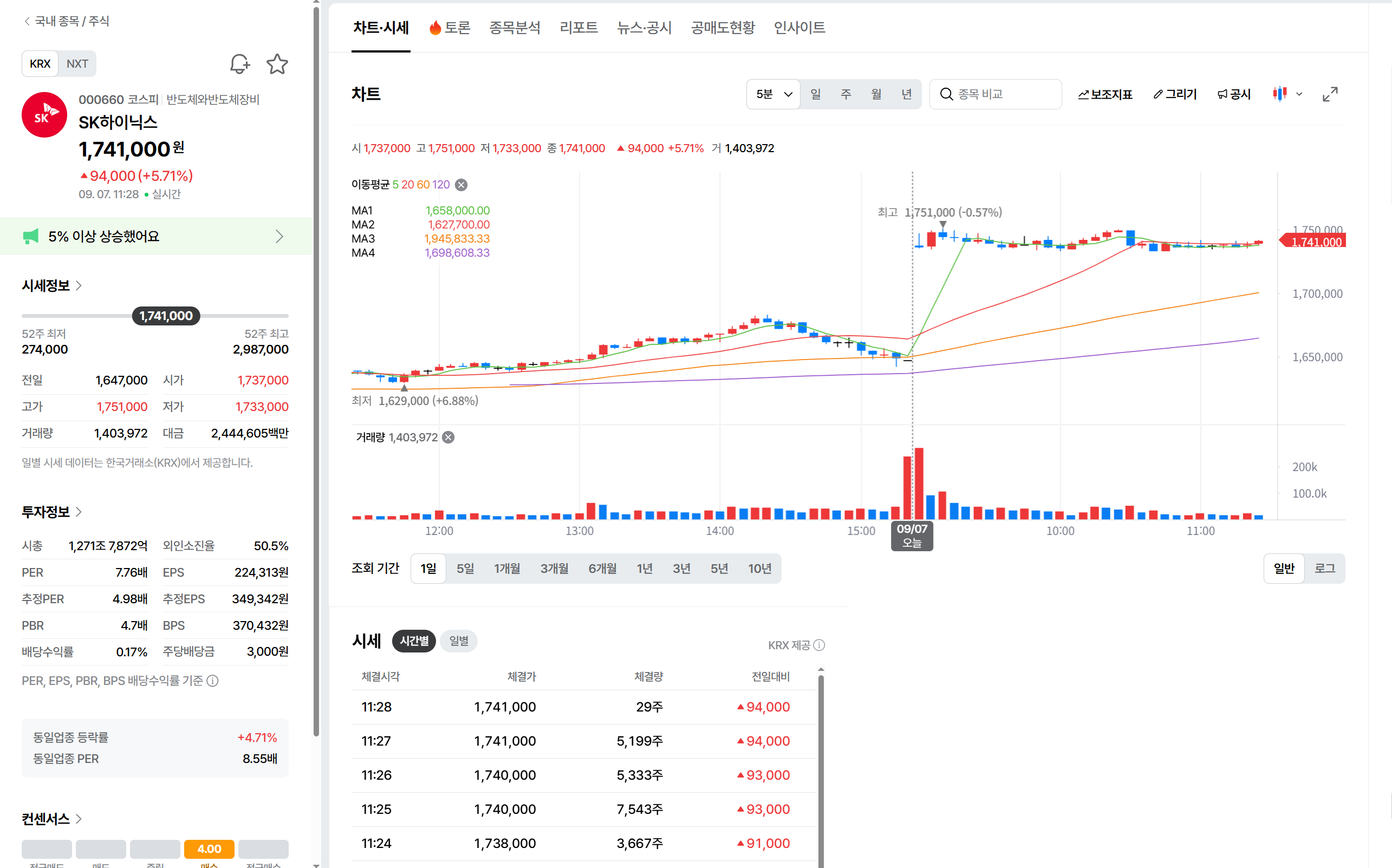
Task: Open the 5분 interval dropdown
Action: tap(773, 94)
